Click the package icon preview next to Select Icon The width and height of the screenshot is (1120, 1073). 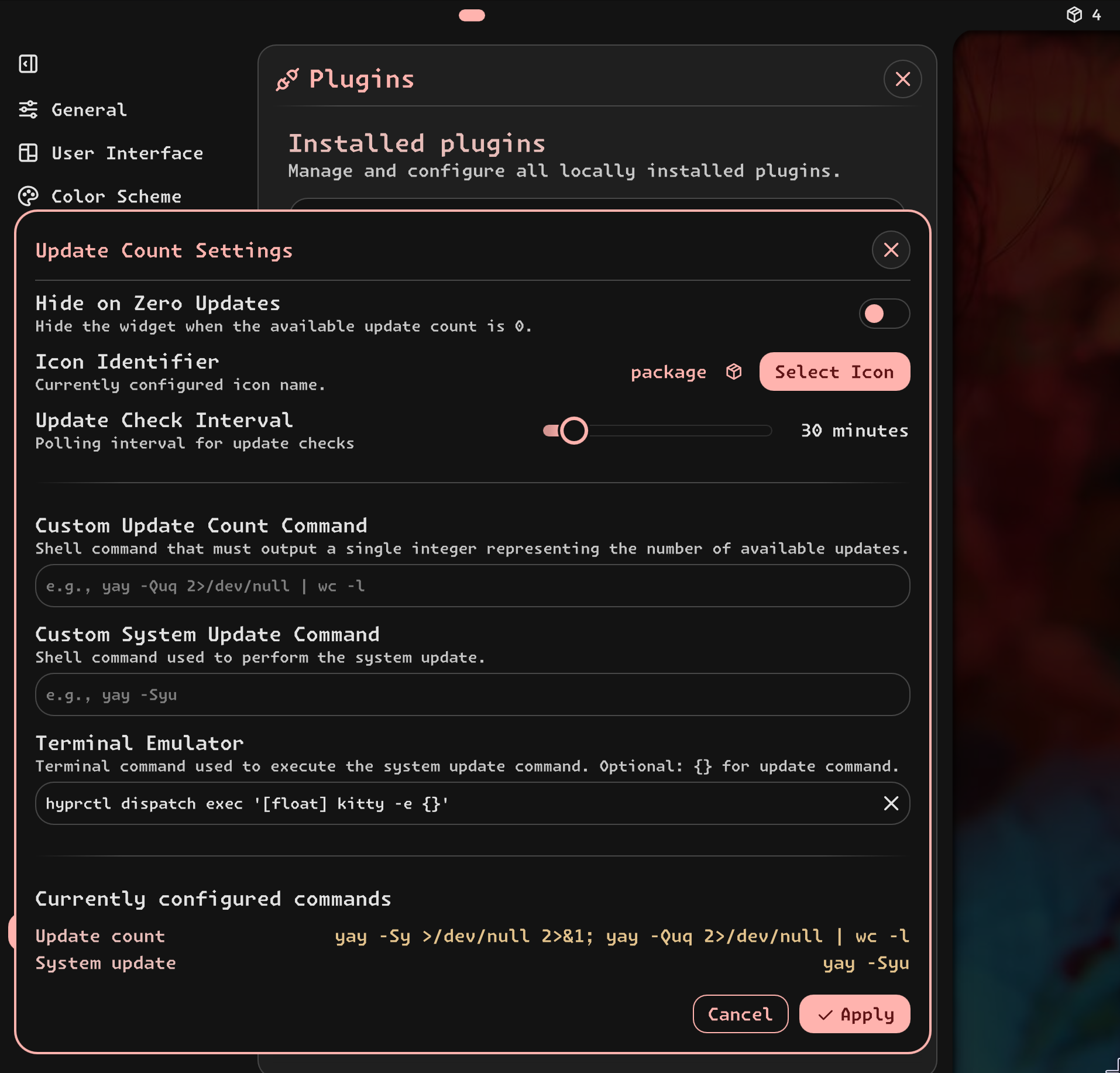tap(734, 372)
